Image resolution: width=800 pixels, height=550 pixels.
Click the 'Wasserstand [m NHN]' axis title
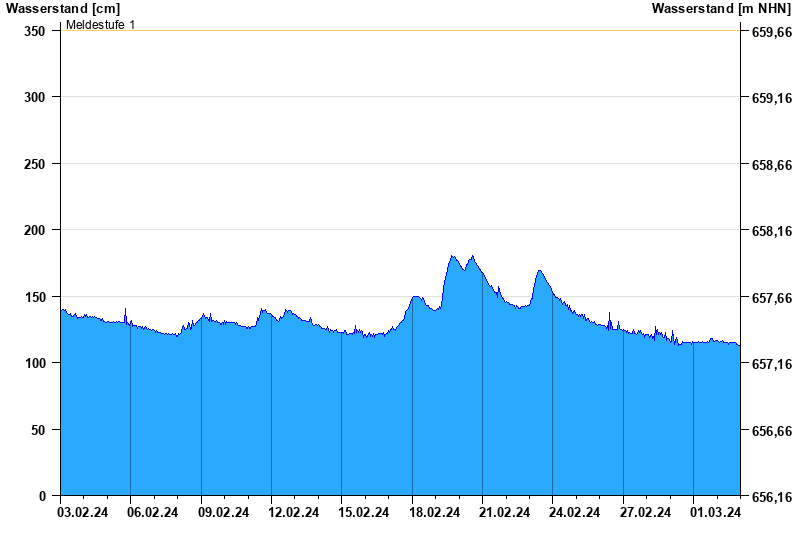pos(721,8)
